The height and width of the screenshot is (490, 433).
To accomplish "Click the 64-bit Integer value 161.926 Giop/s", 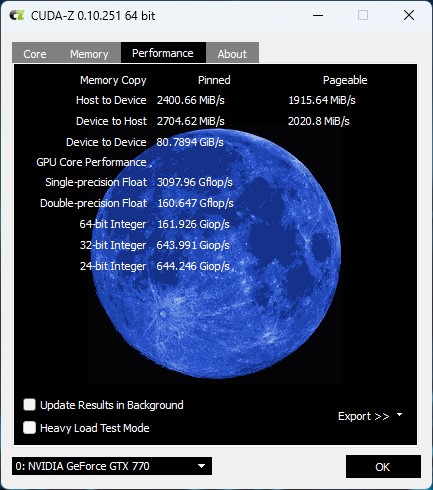I will click(193, 224).
